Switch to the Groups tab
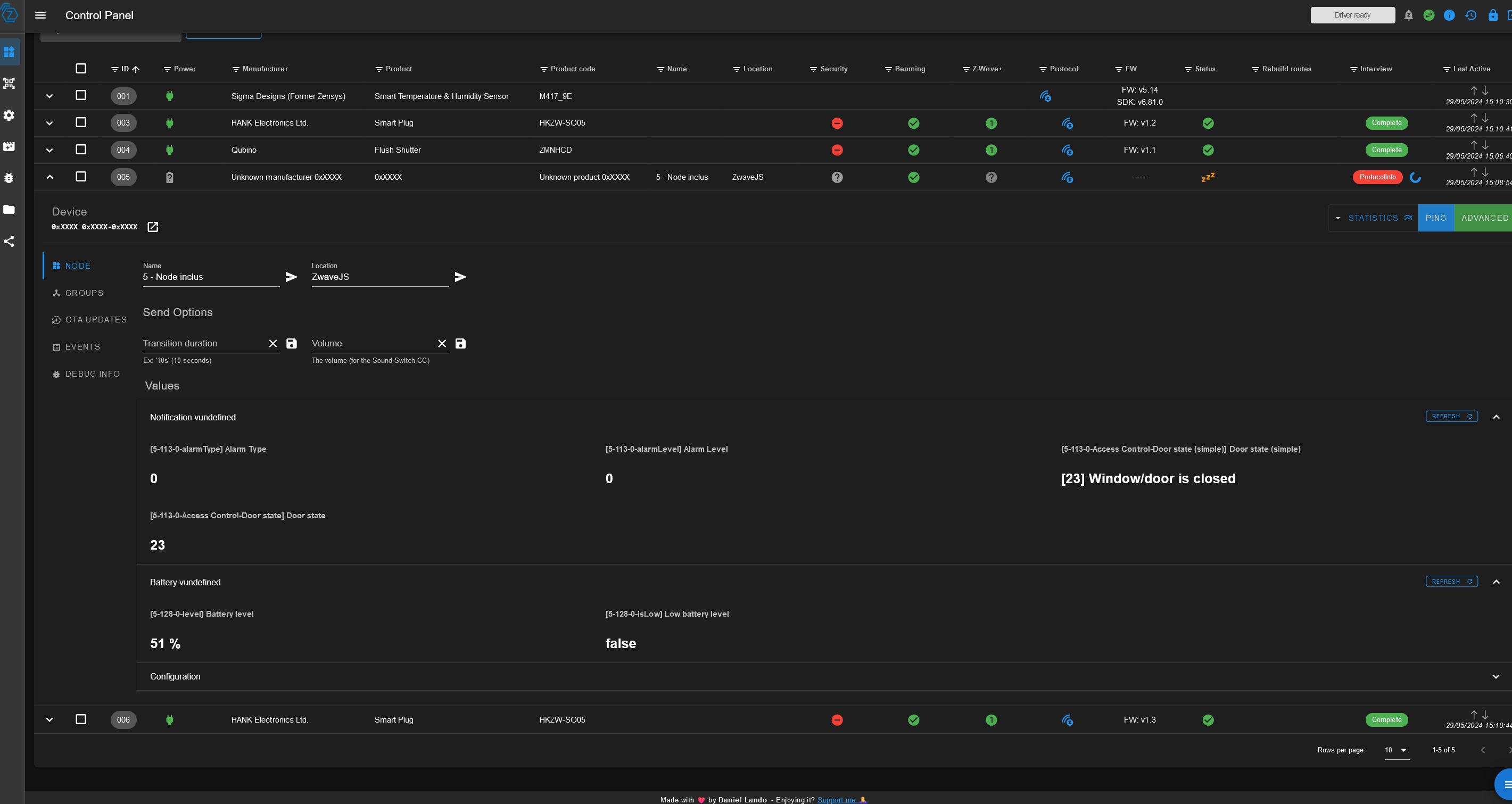The height and width of the screenshot is (804, 1512). coord(84,293)
